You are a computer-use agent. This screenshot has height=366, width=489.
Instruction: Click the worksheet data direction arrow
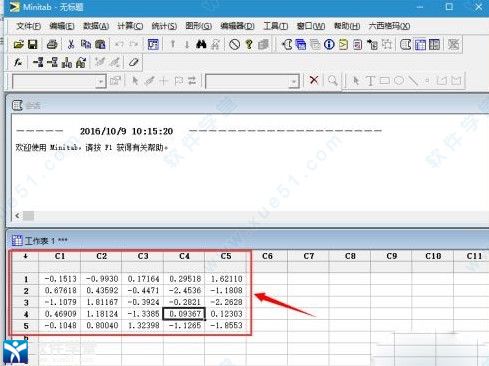tap(25, 256)
